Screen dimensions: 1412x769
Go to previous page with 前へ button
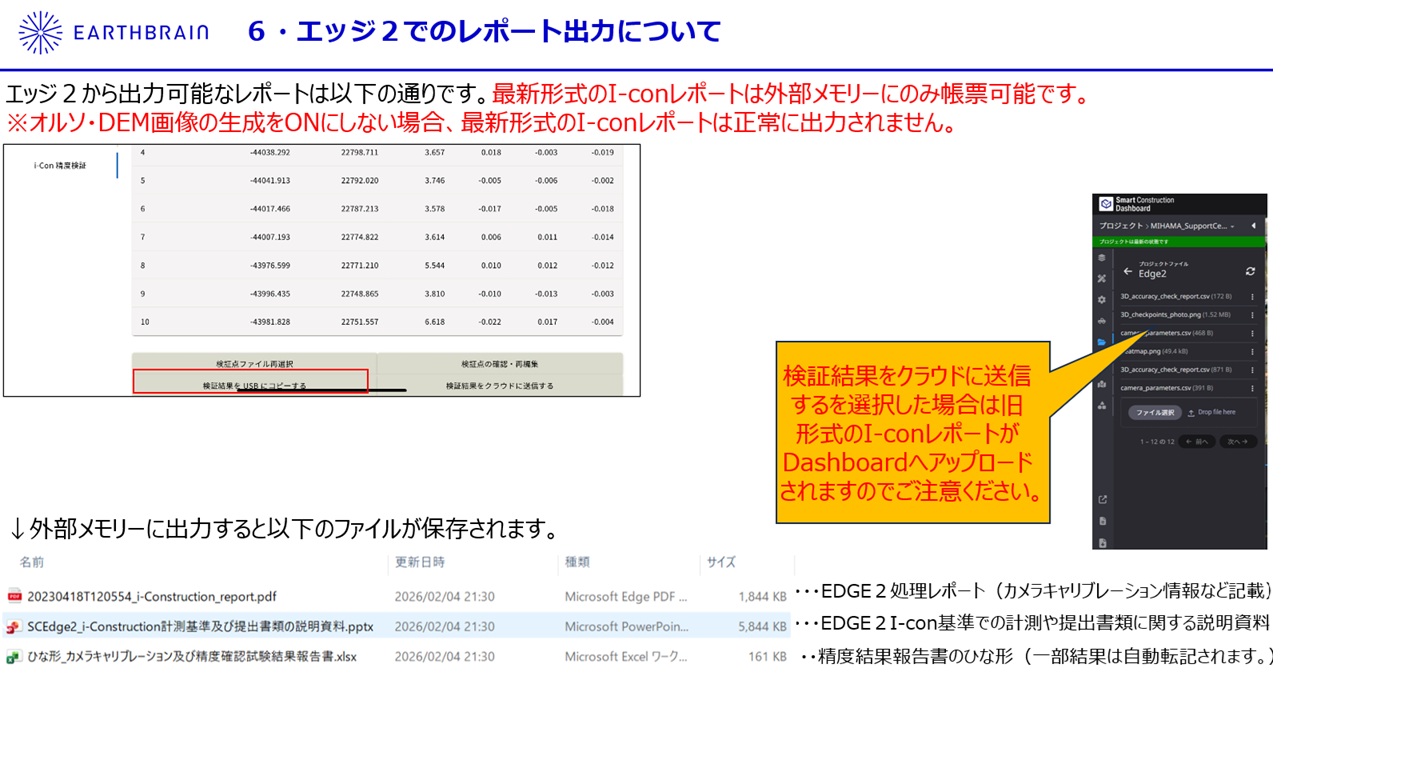point(1196,441)
